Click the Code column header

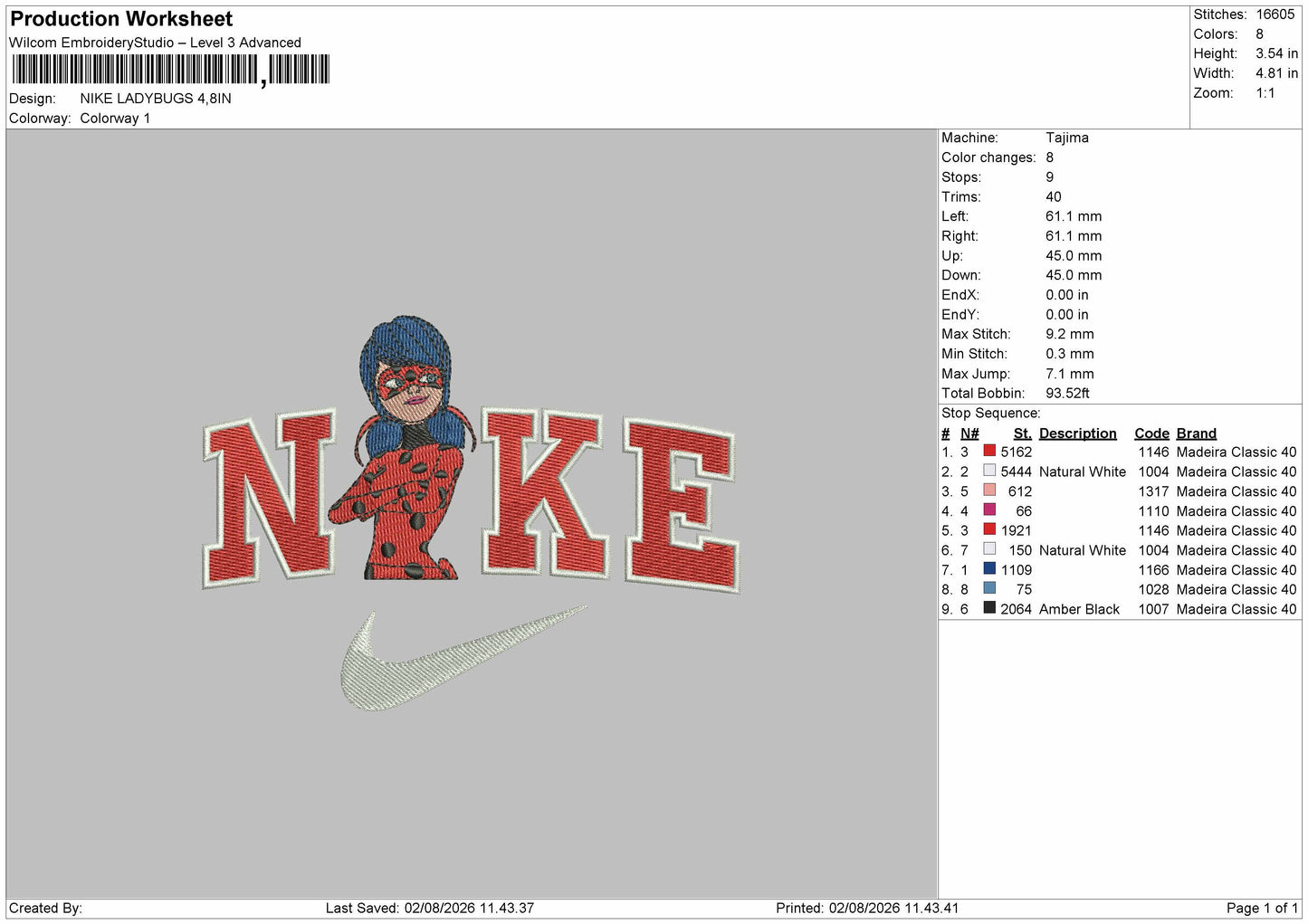(1151, 433)
